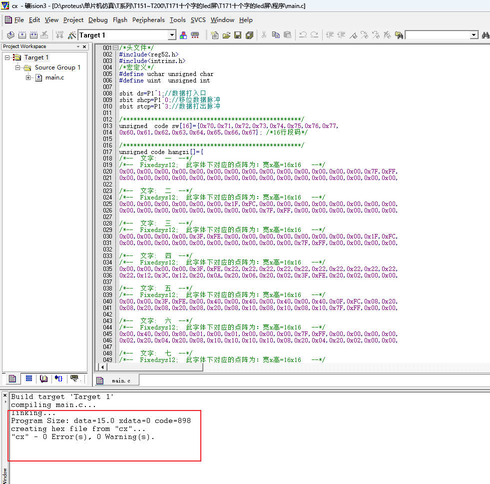Open the Debug menu
The height and width of the screenshot is (484, 490).
[x=98, y=20]
